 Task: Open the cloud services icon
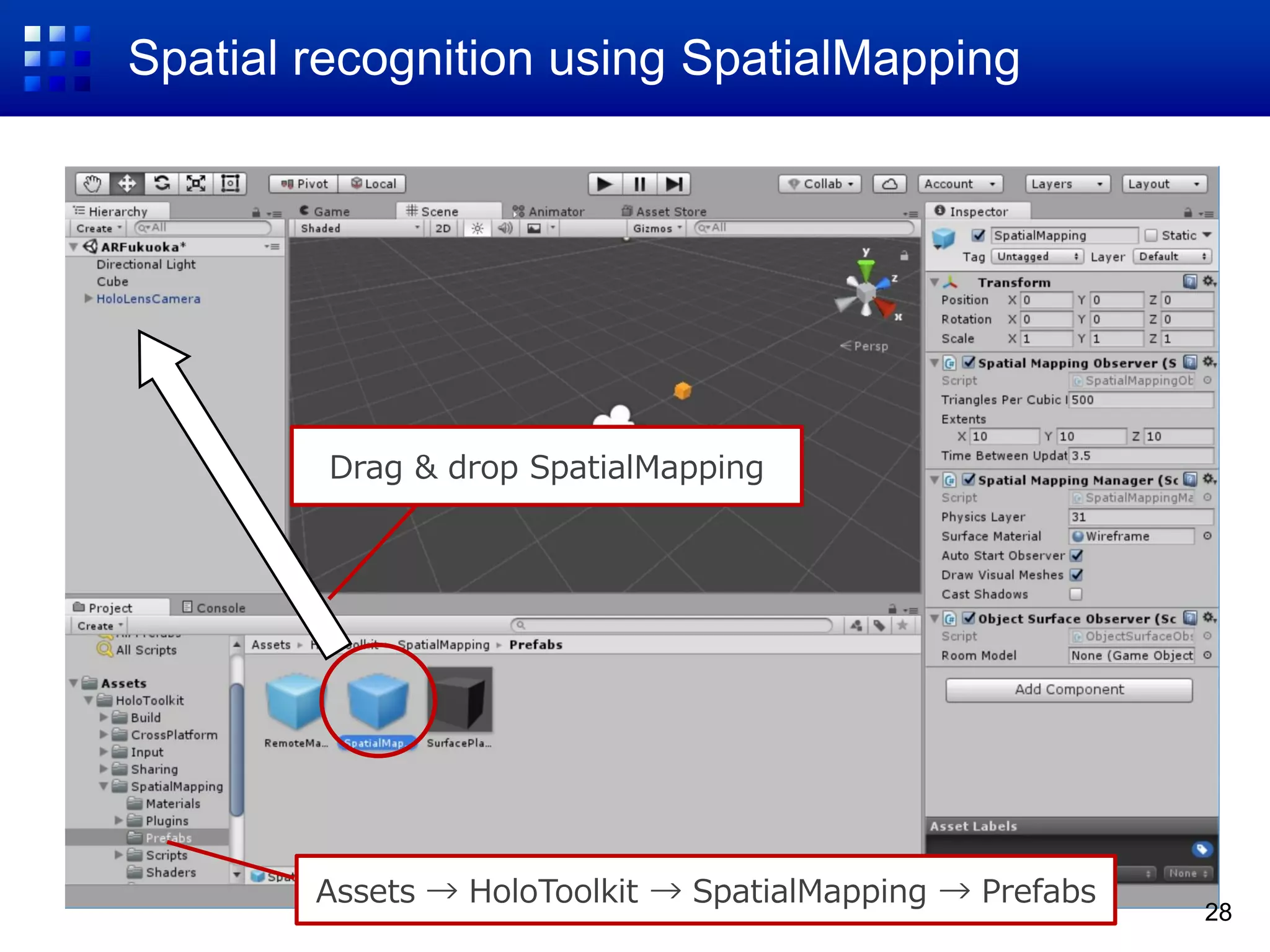click(889, 184)
